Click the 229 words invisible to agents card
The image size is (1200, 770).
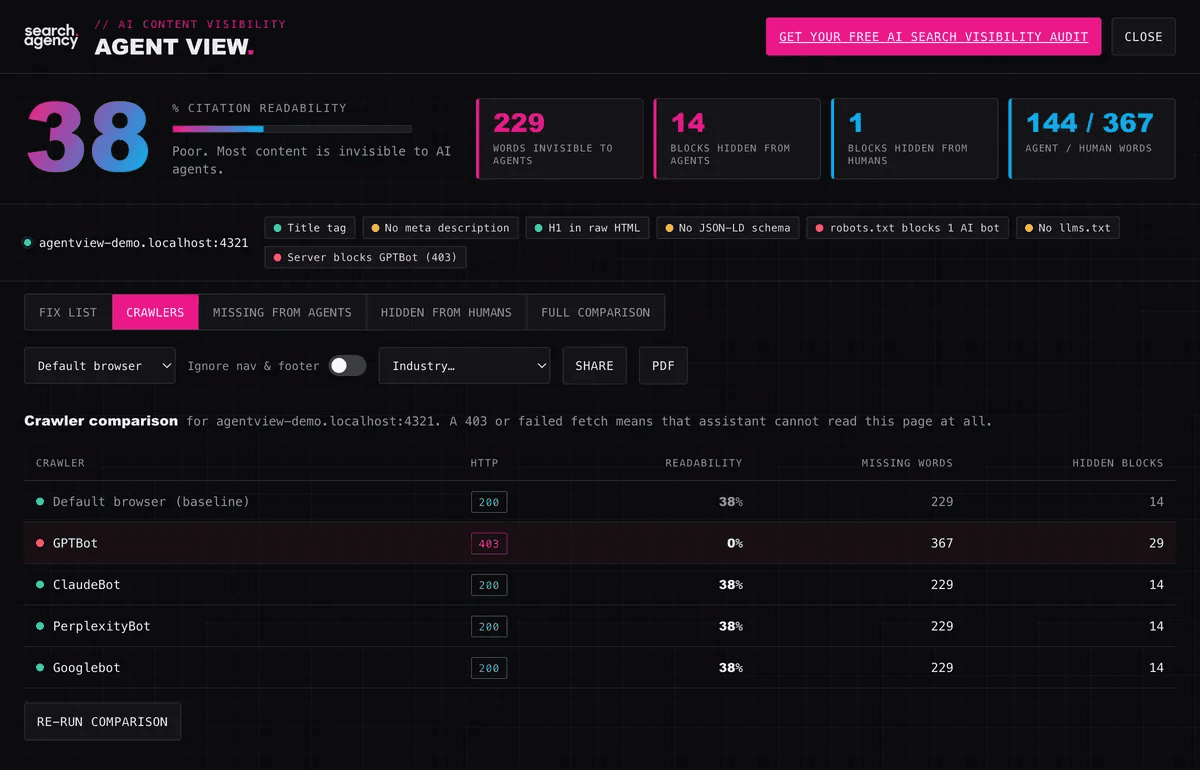click(560, 138)
